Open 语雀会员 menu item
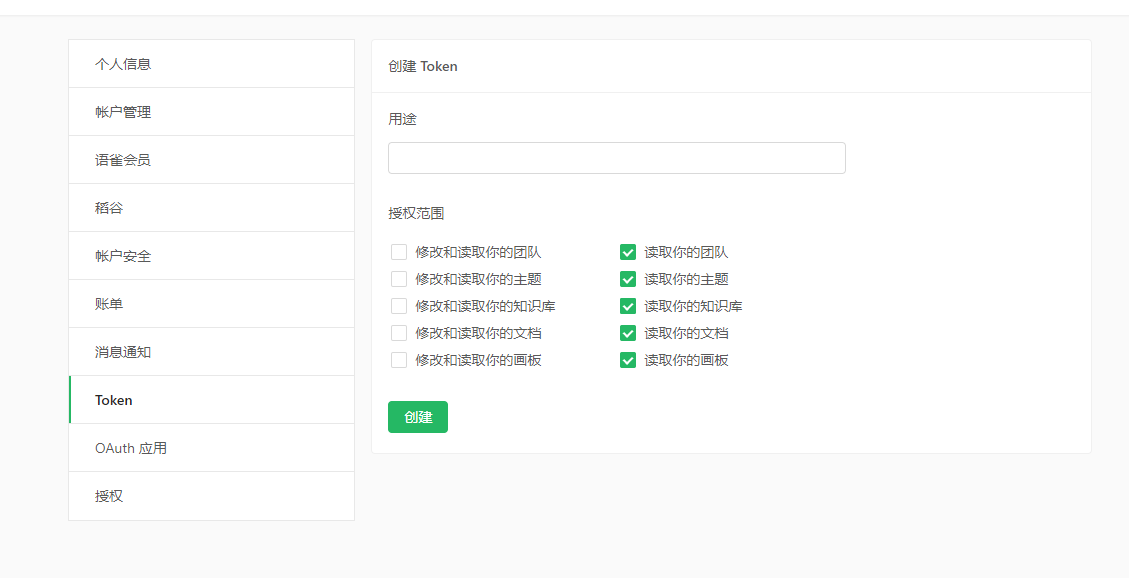Screen dimensions: 1129x578 click(x=212, y=160)
